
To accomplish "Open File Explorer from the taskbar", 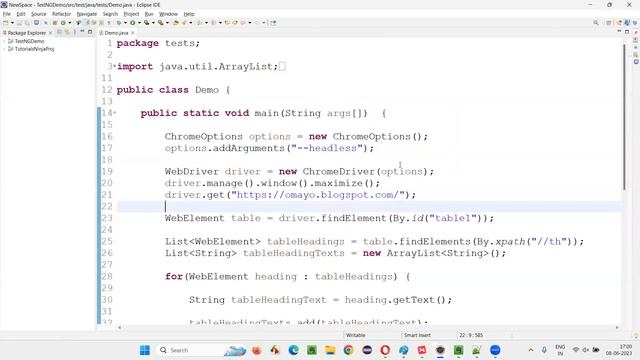I will coord(330,350).
